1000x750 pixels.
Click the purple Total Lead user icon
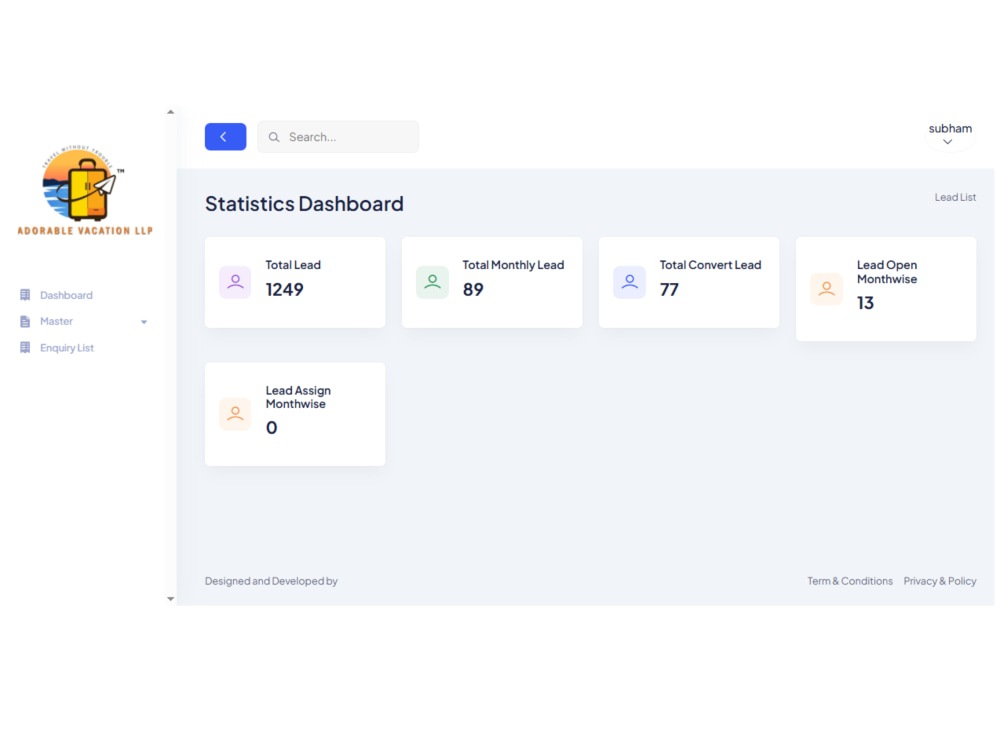coord(235,282)
